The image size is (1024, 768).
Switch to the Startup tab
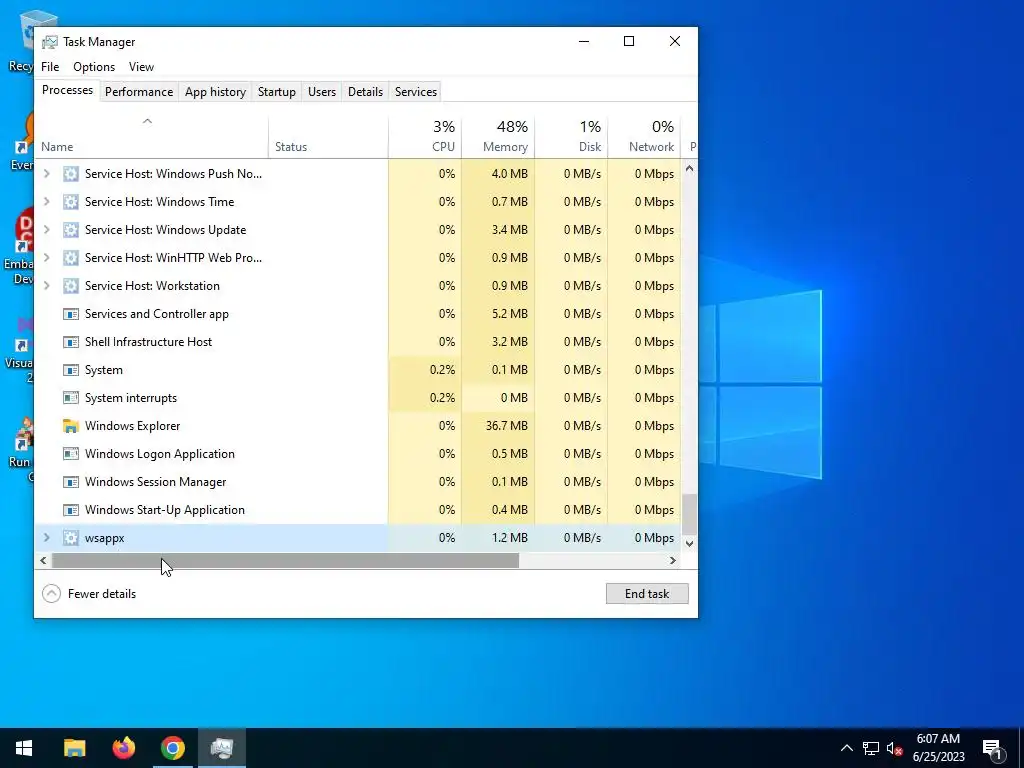click(x=277, y=92)
